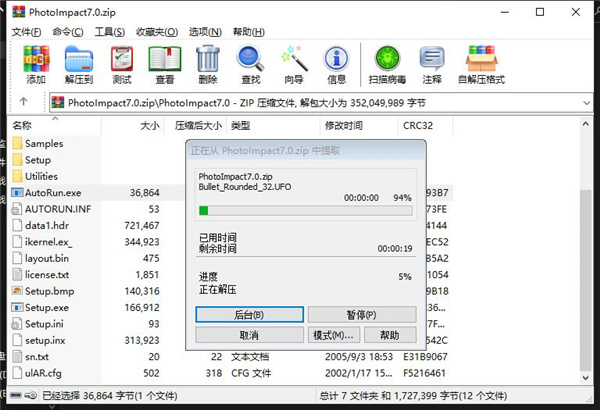Viewport: 600px width, 410px height.
Task: Click the Test (测试) toolbar icon
Action: [x=122, y=59]
